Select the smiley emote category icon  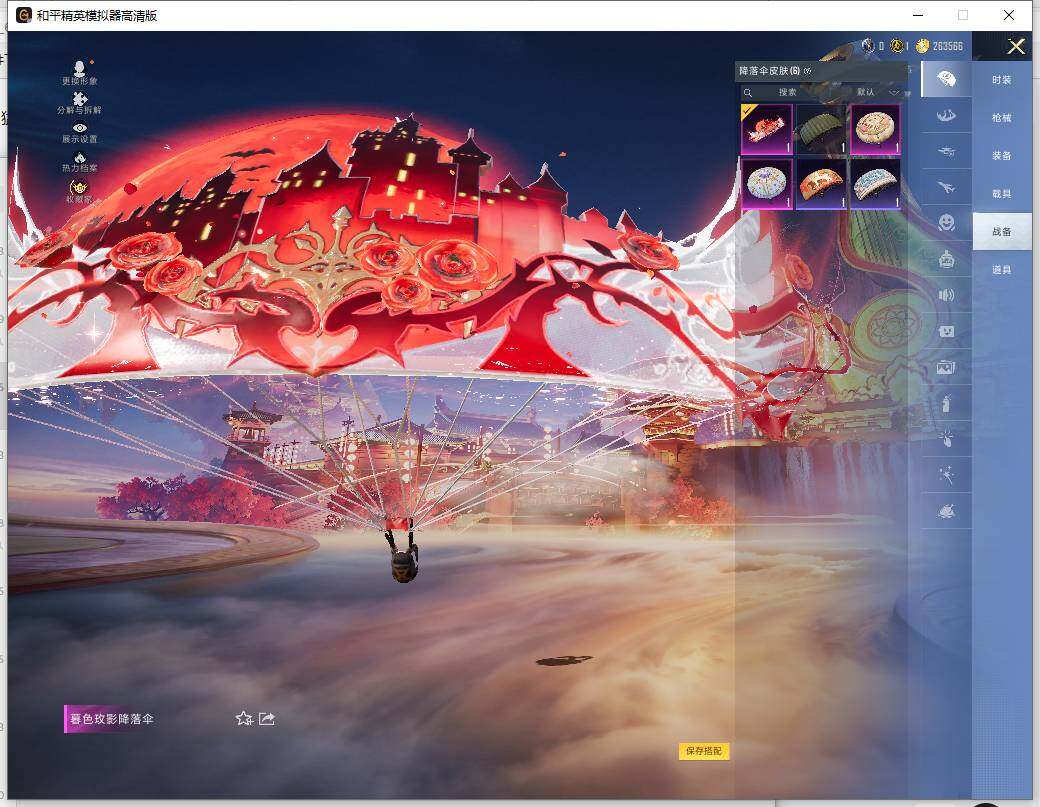946,223
